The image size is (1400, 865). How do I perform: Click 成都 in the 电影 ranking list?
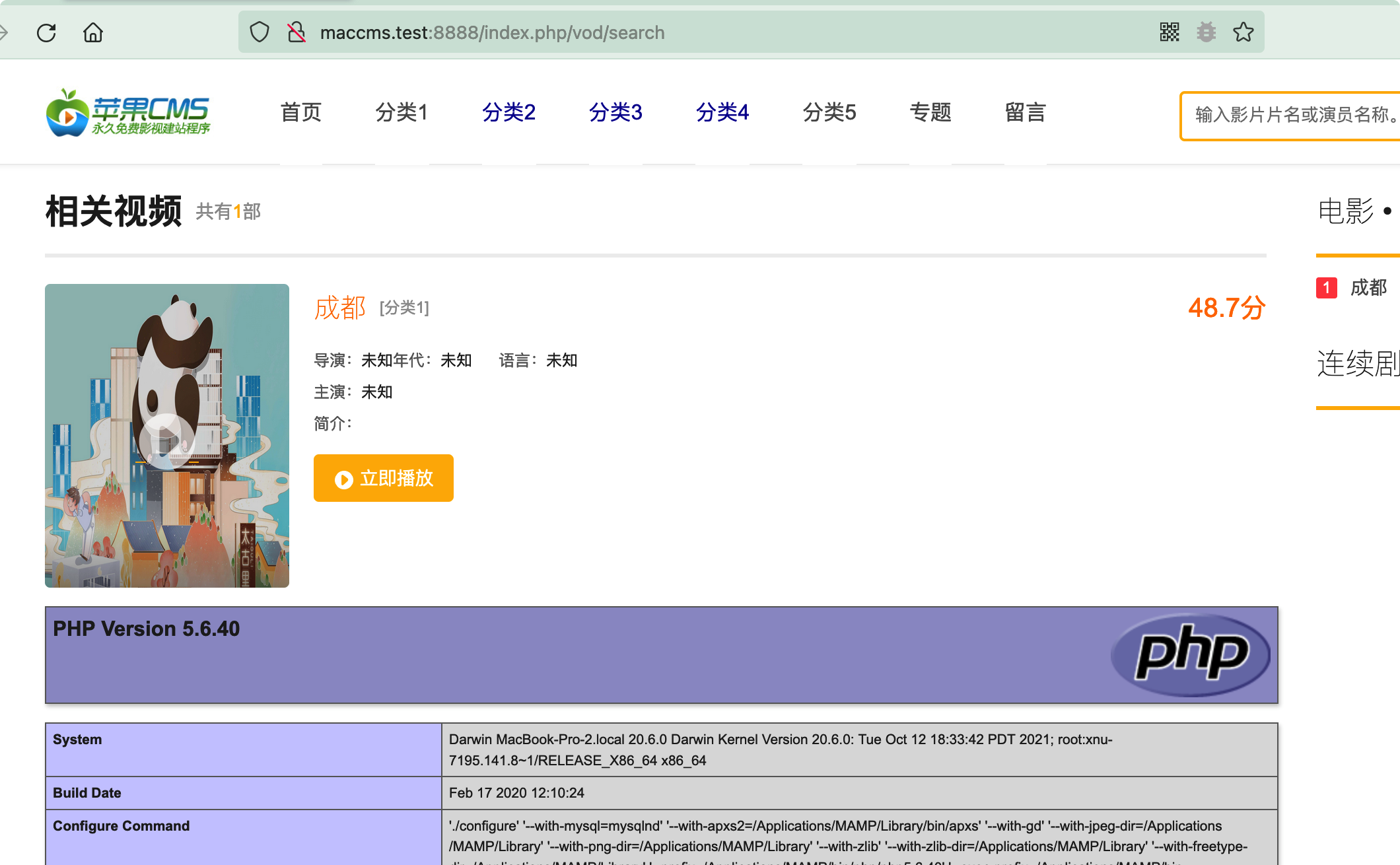pos(1368,288)
